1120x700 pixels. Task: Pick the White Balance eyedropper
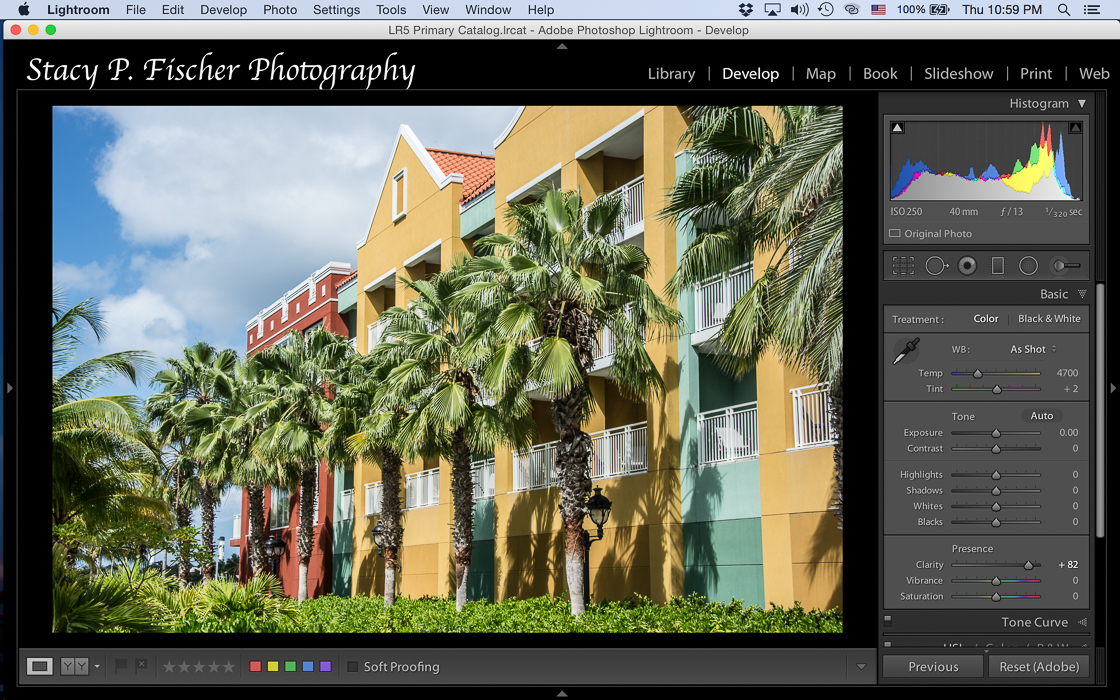coord(906,351)
